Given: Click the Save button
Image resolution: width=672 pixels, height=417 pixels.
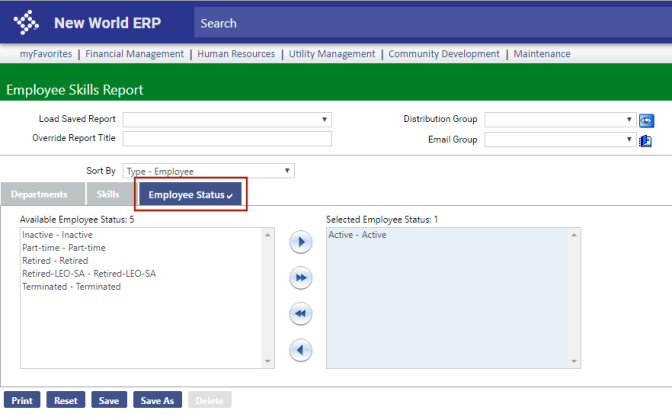Looking at the screenshot, I should [x=109, y=400].
